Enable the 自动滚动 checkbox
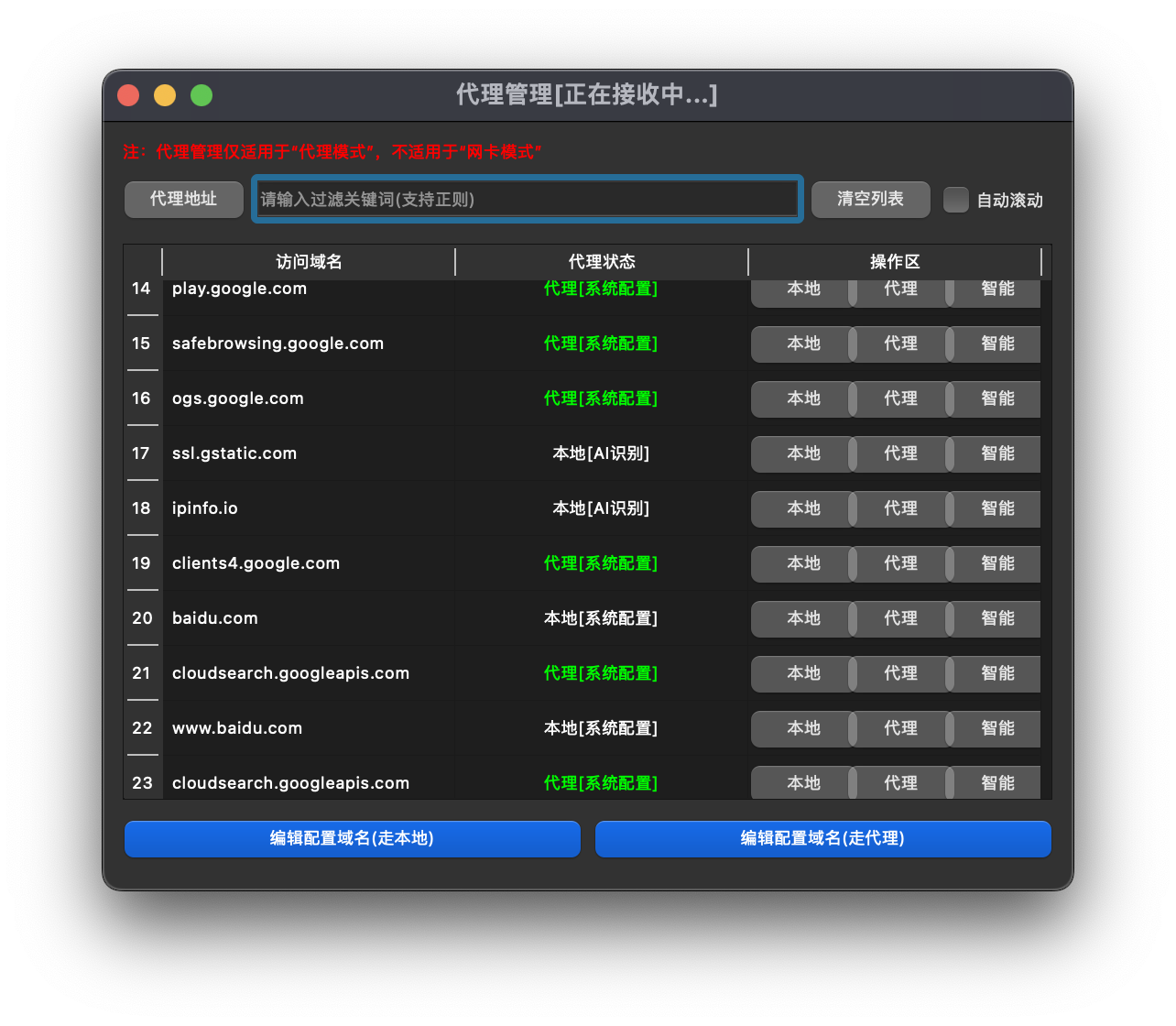The width and height of the screenshot is (1176, 1026). (x=956, y=200)
